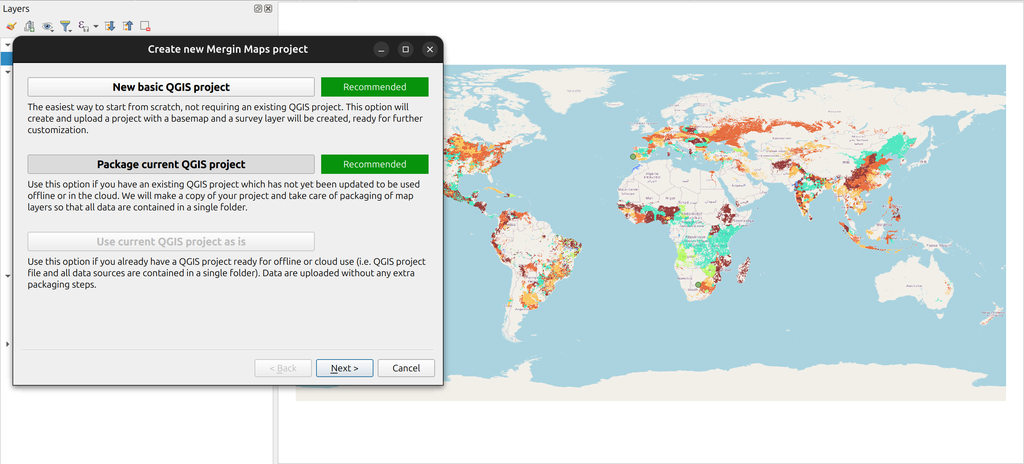This screenshot has height=464, width=1024.
Task: Open Manage Map Themes eye icon
Action: pos(48,26)
